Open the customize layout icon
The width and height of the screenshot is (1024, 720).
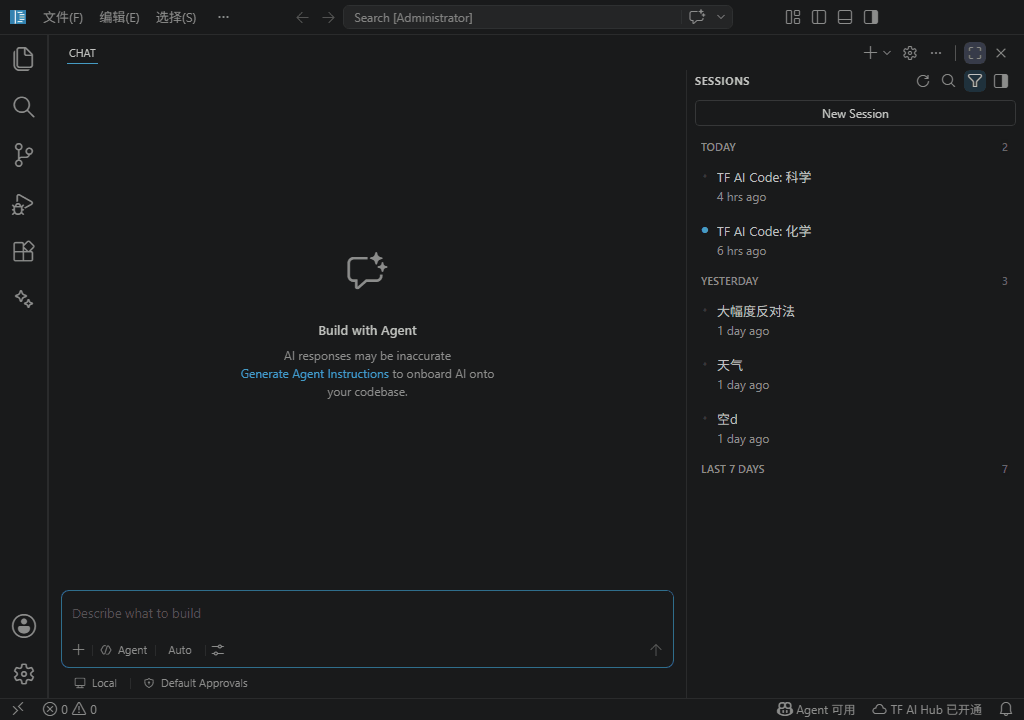(793, 17)
